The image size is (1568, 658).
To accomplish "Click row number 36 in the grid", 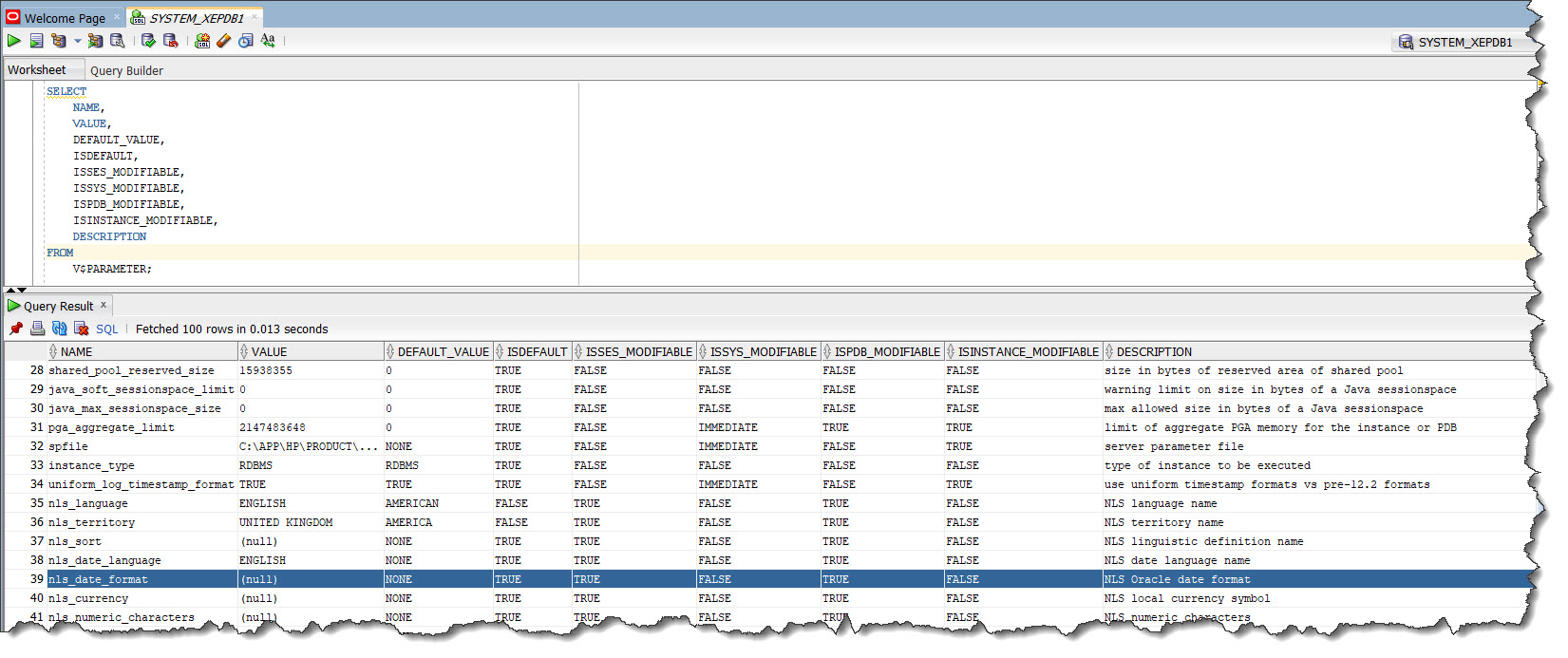I will pos(36,522).
